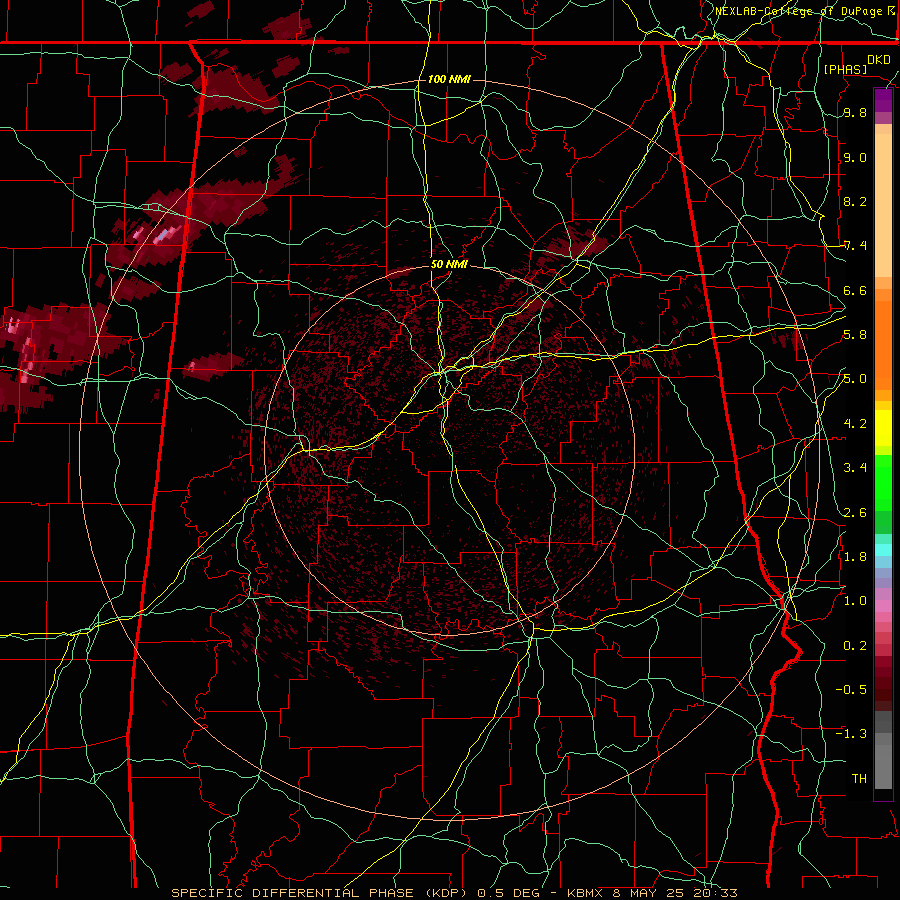
Task: Click the 3.4 scale value
Action: pos(855,468)
